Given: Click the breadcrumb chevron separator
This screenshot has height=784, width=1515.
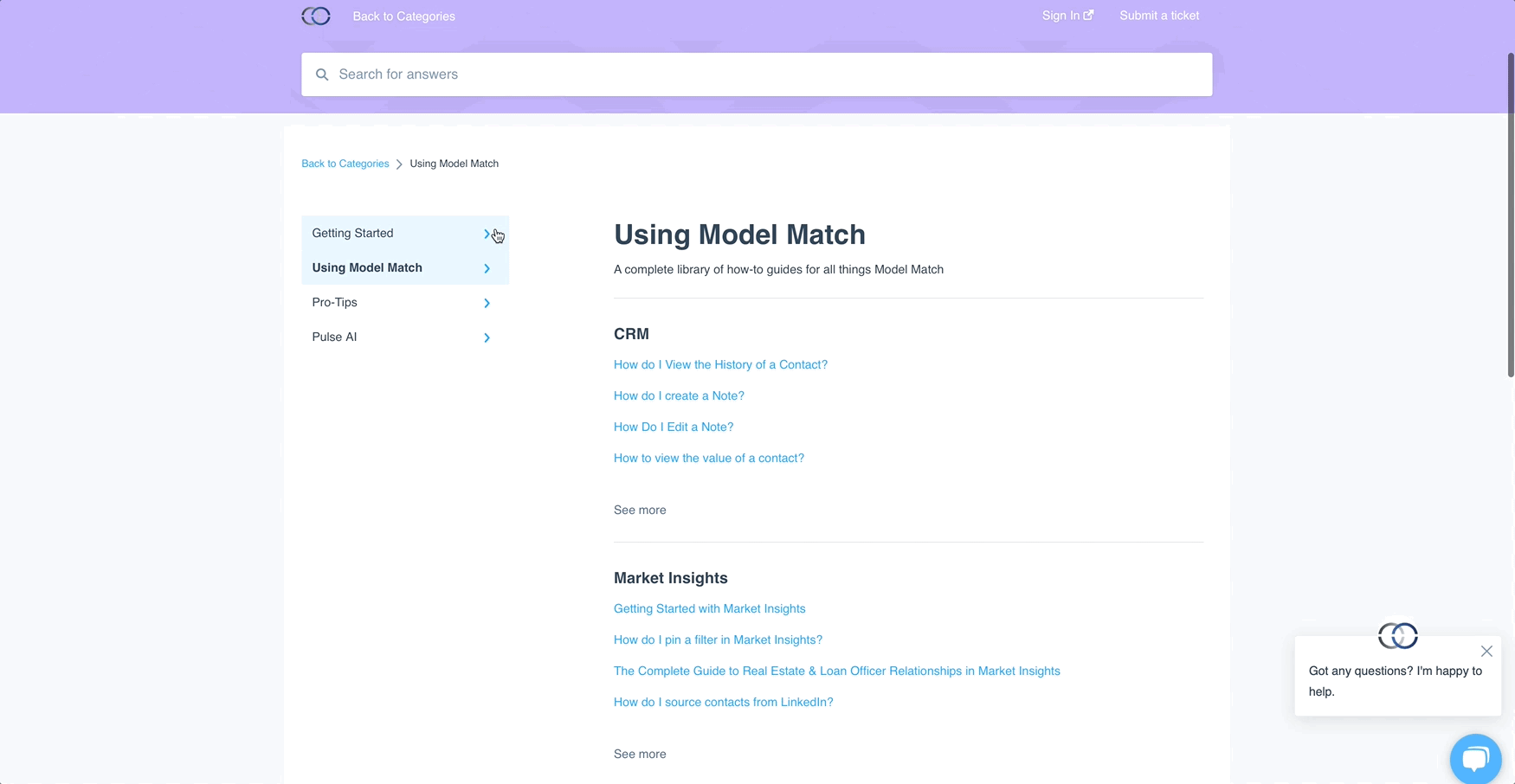Looking at the screenshot, I should [x=399, y=164].
